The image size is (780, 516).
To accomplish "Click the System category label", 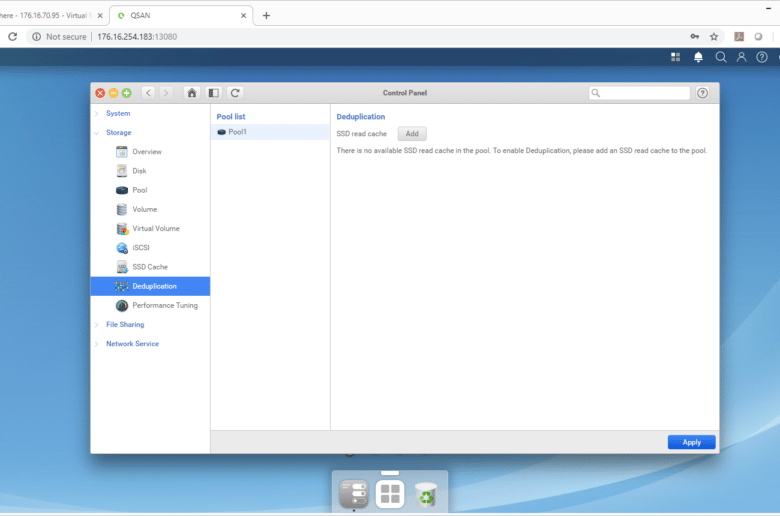I will point(118,113).
